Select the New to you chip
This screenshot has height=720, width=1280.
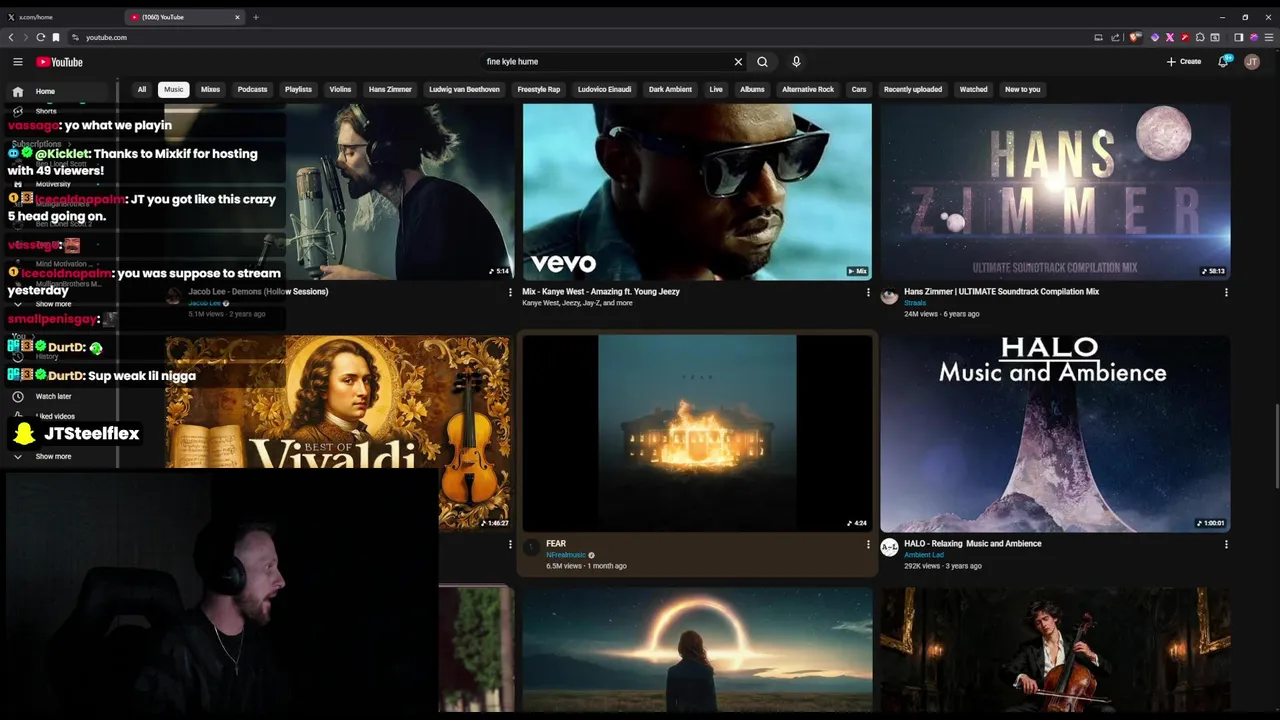tap(1022, 89)
